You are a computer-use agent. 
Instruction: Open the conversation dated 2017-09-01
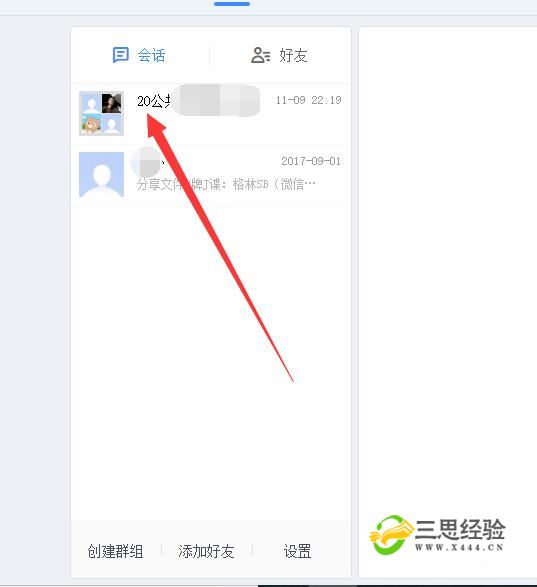pyautogui.click(x=211, y=175)
